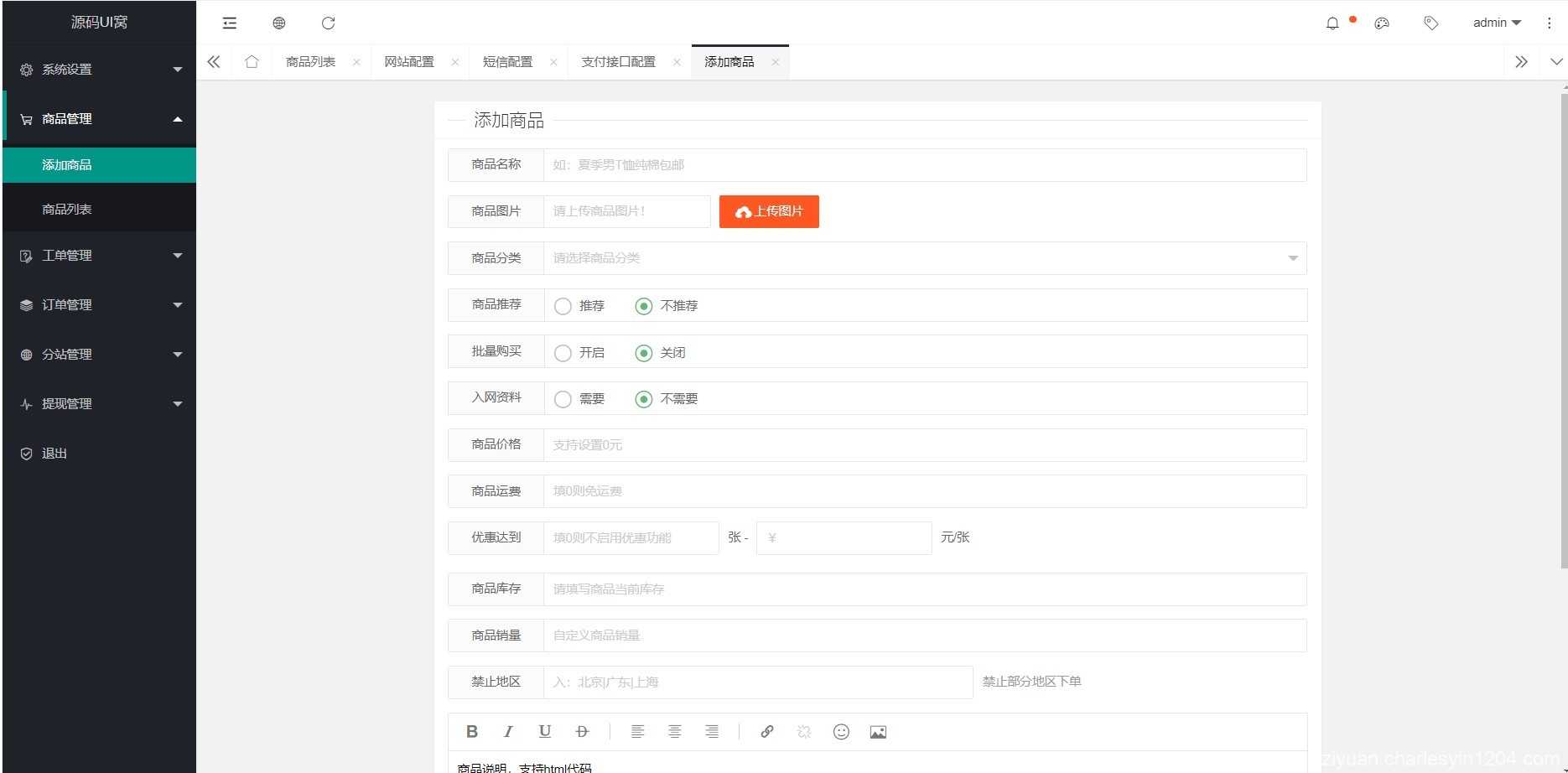Open the theme palette icon

(1382, 23)
